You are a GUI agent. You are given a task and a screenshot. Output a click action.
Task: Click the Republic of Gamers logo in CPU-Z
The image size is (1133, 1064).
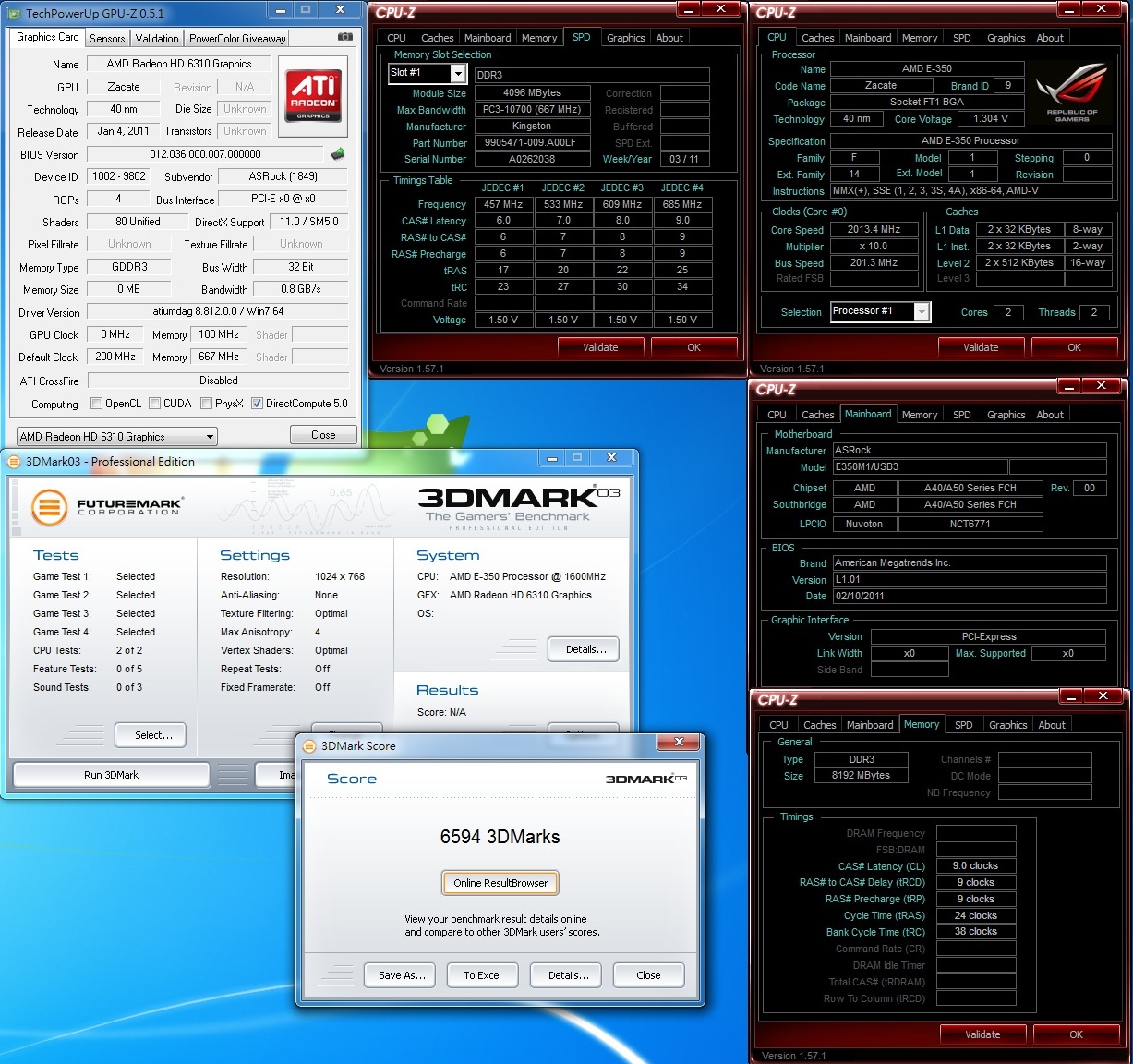pos(1071,92)
